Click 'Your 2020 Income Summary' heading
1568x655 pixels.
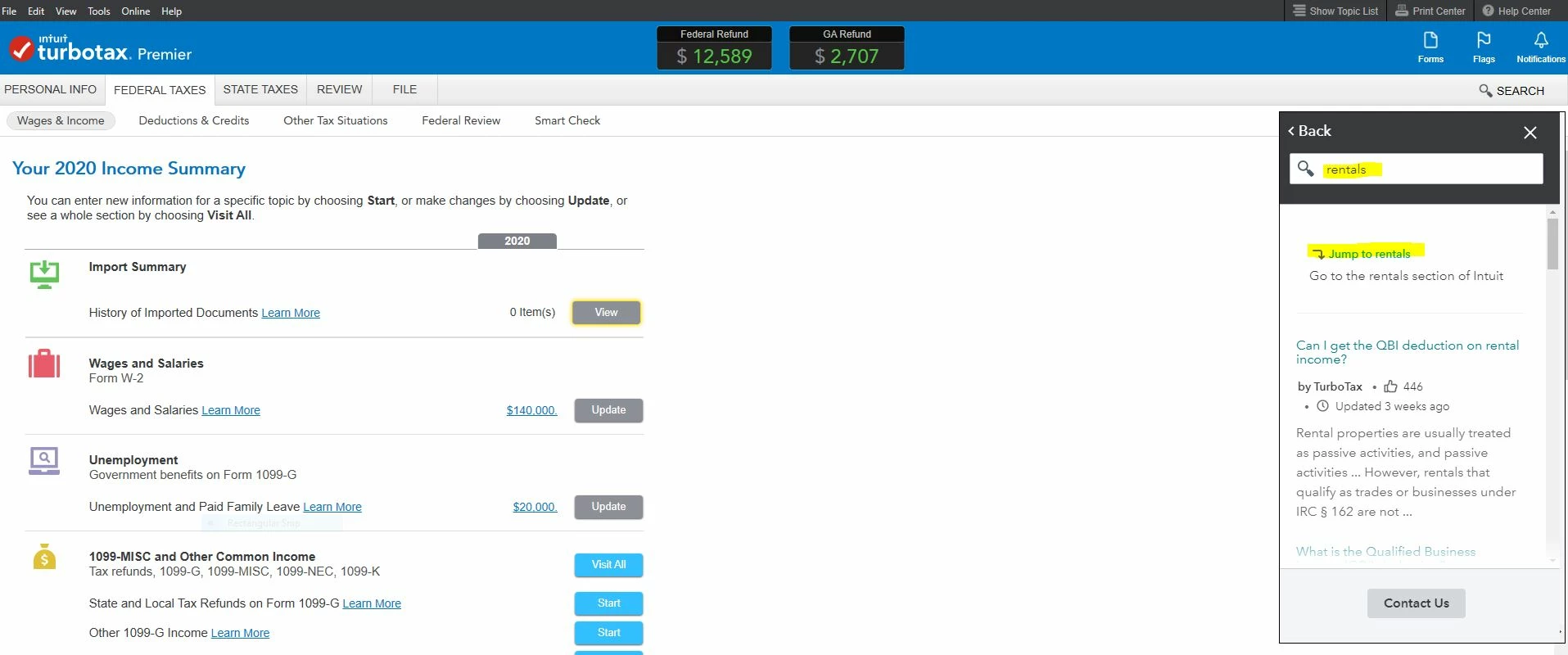[x=129, y=169]
